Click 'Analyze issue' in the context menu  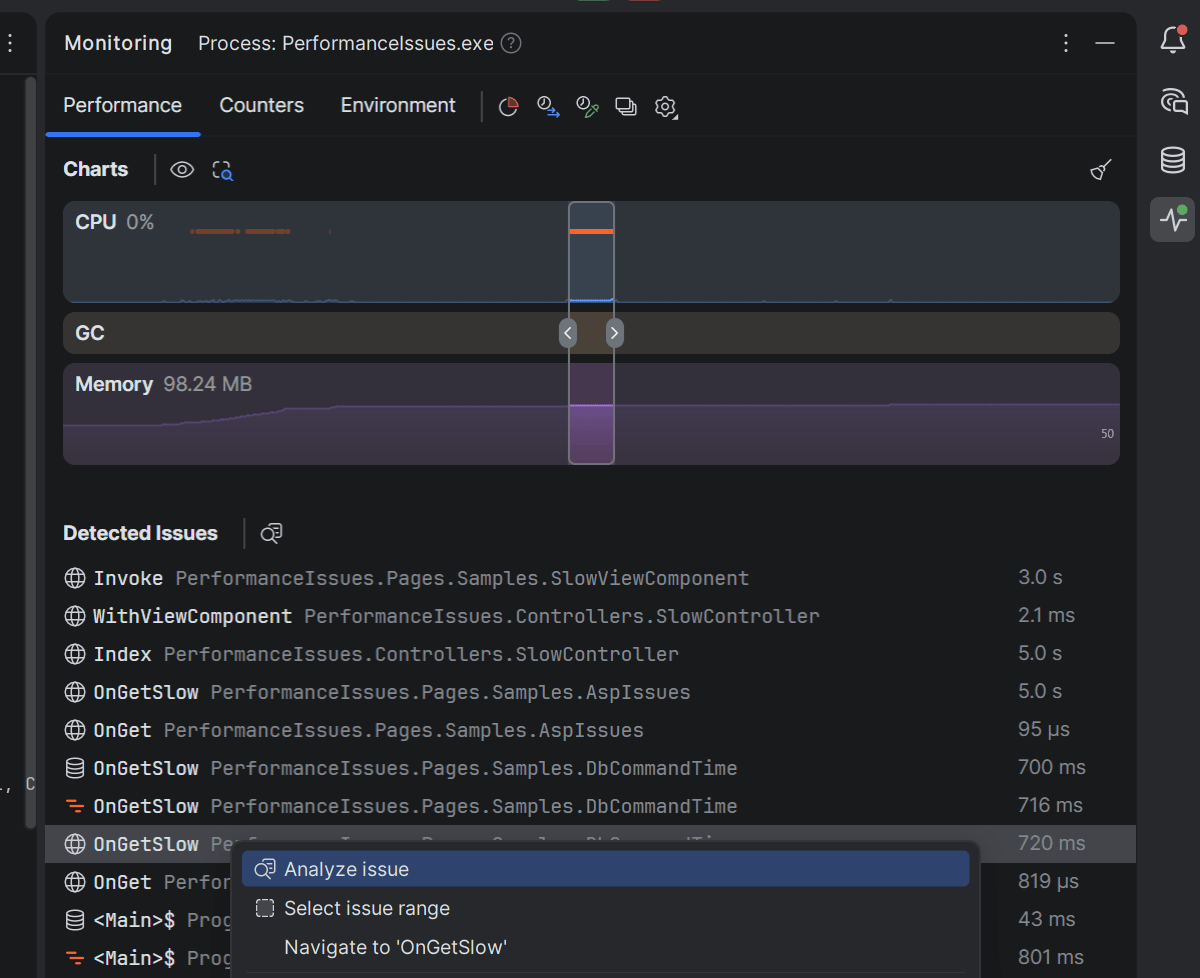[x=346, y=869]
